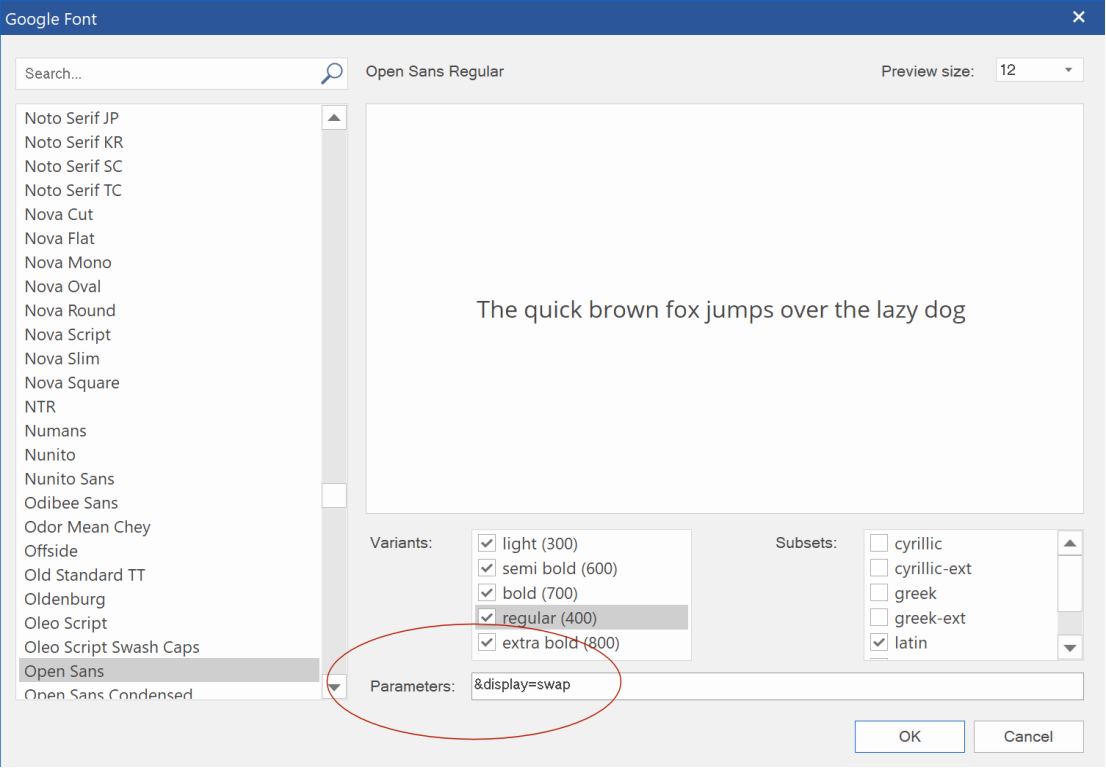Choose the Offside font

tap(169, 551)
